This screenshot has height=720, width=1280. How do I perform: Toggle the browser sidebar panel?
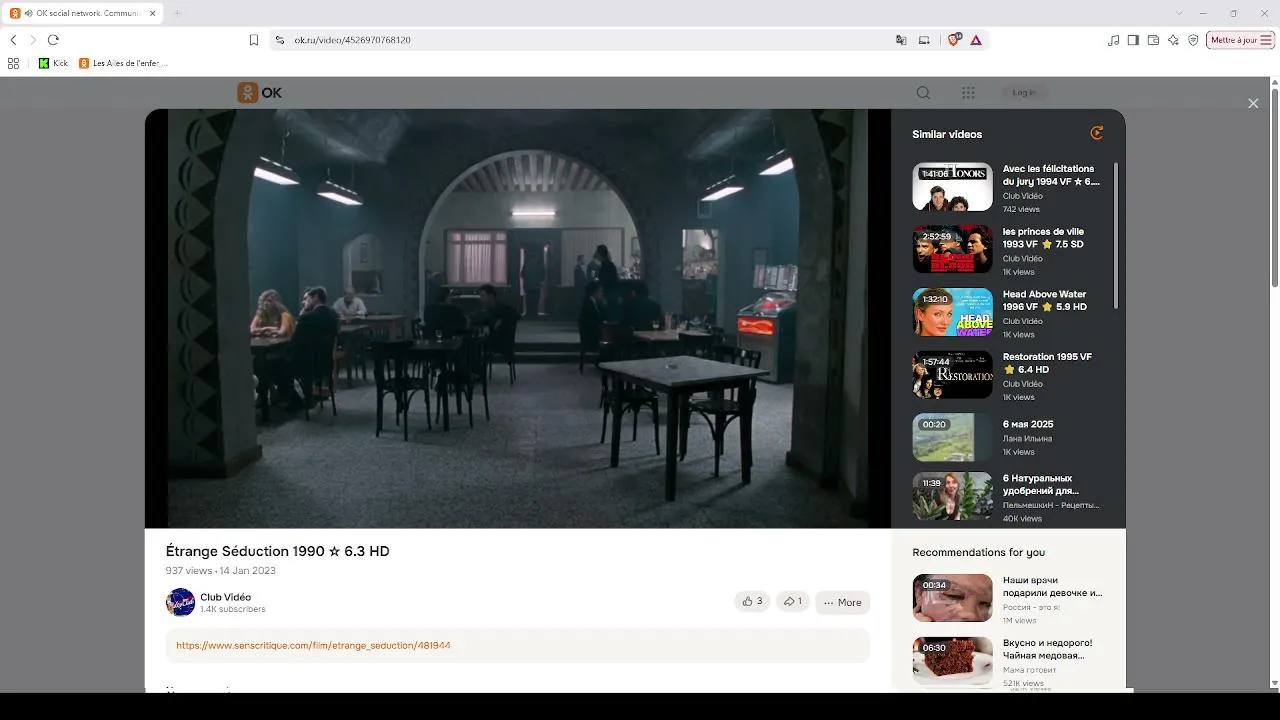(1133, 40)
